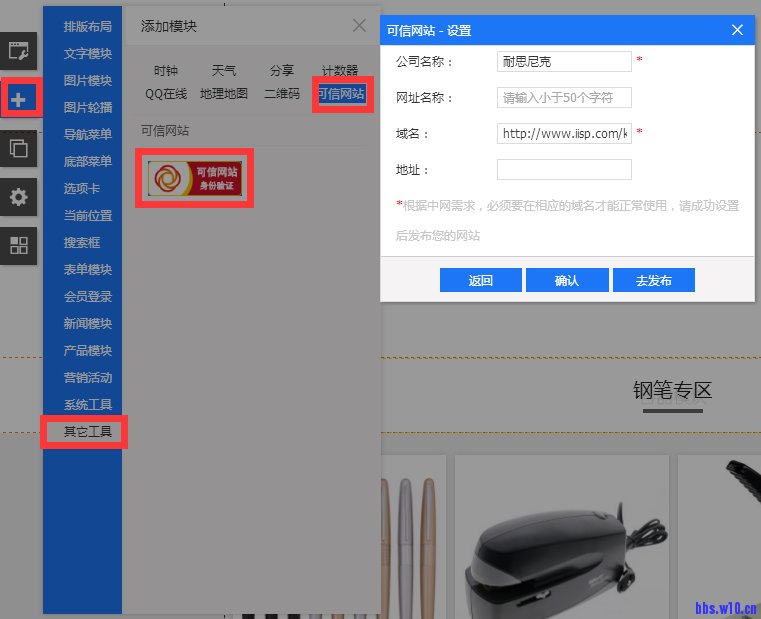Open the gear settings icon
Viewport: 761px width, 619px height.
click(19, 197)
